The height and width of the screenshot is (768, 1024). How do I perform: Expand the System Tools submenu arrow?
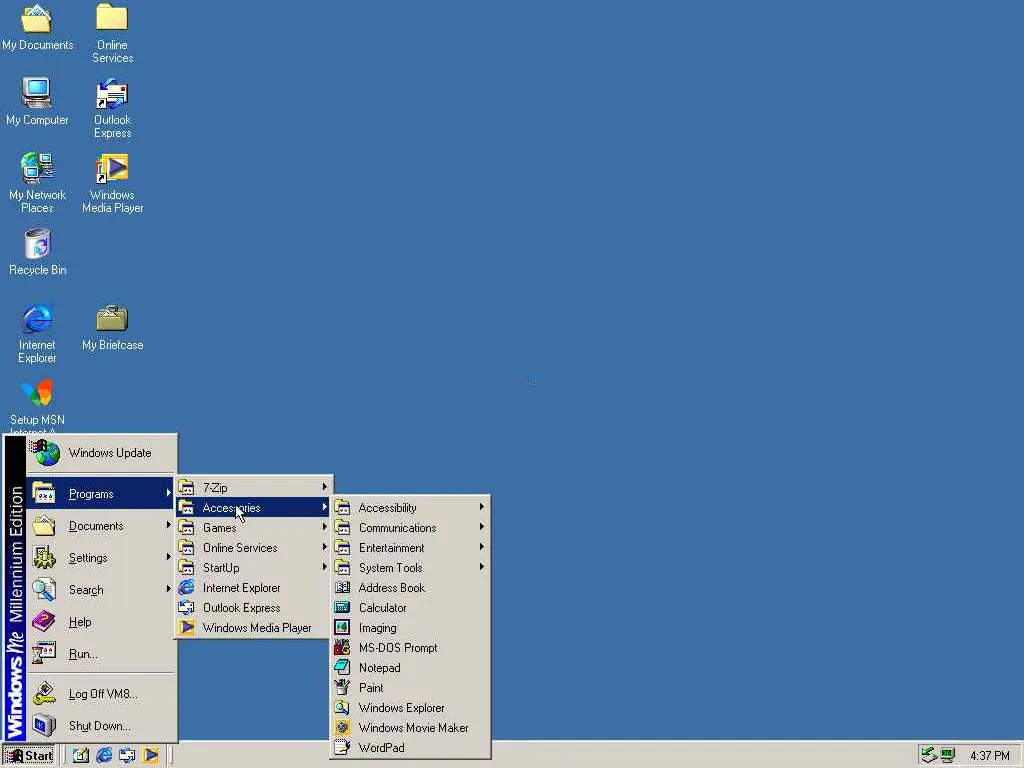tap(481, 567)
